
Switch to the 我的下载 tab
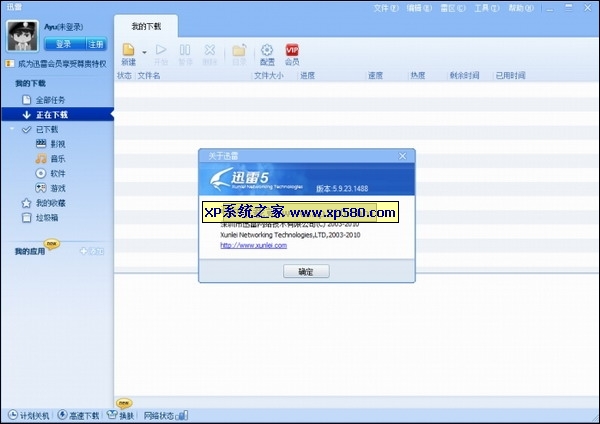(146, 23)
